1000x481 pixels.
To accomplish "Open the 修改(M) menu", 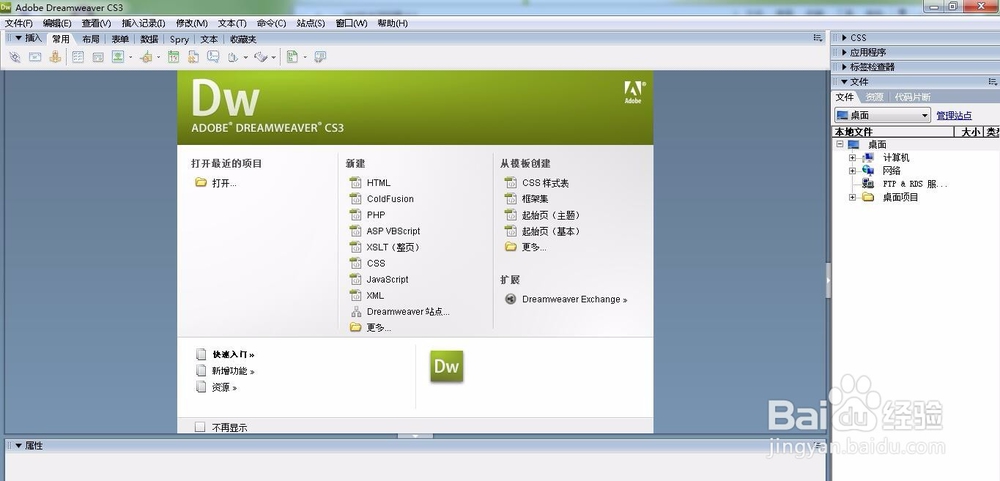I will click(192, 24).
